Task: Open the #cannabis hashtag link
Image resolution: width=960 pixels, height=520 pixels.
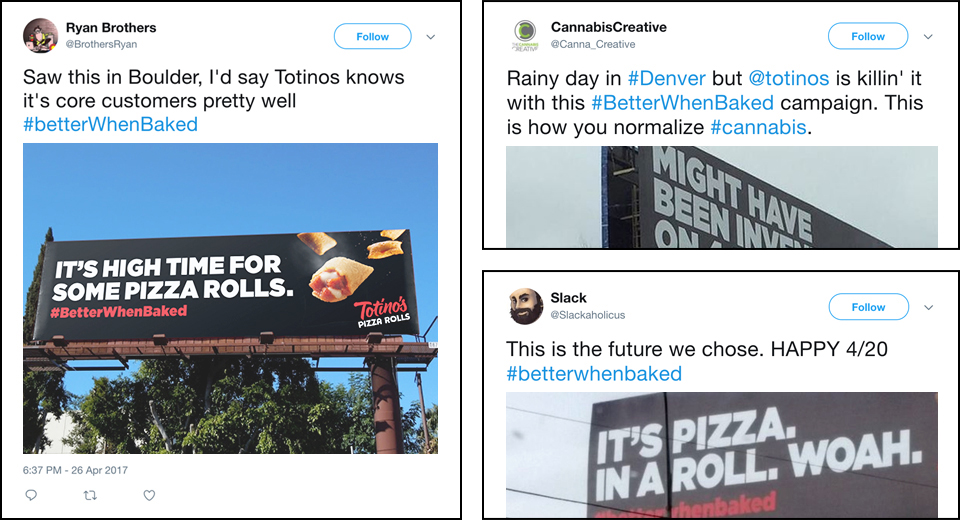Action: pyautogui.click(x=758, y=127)
